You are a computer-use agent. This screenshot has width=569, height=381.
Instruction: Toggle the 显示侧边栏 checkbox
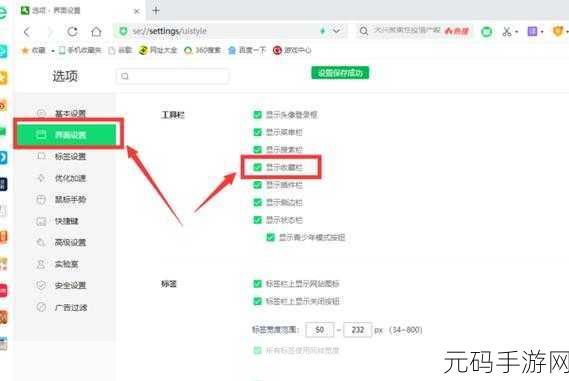pos(257,202)
